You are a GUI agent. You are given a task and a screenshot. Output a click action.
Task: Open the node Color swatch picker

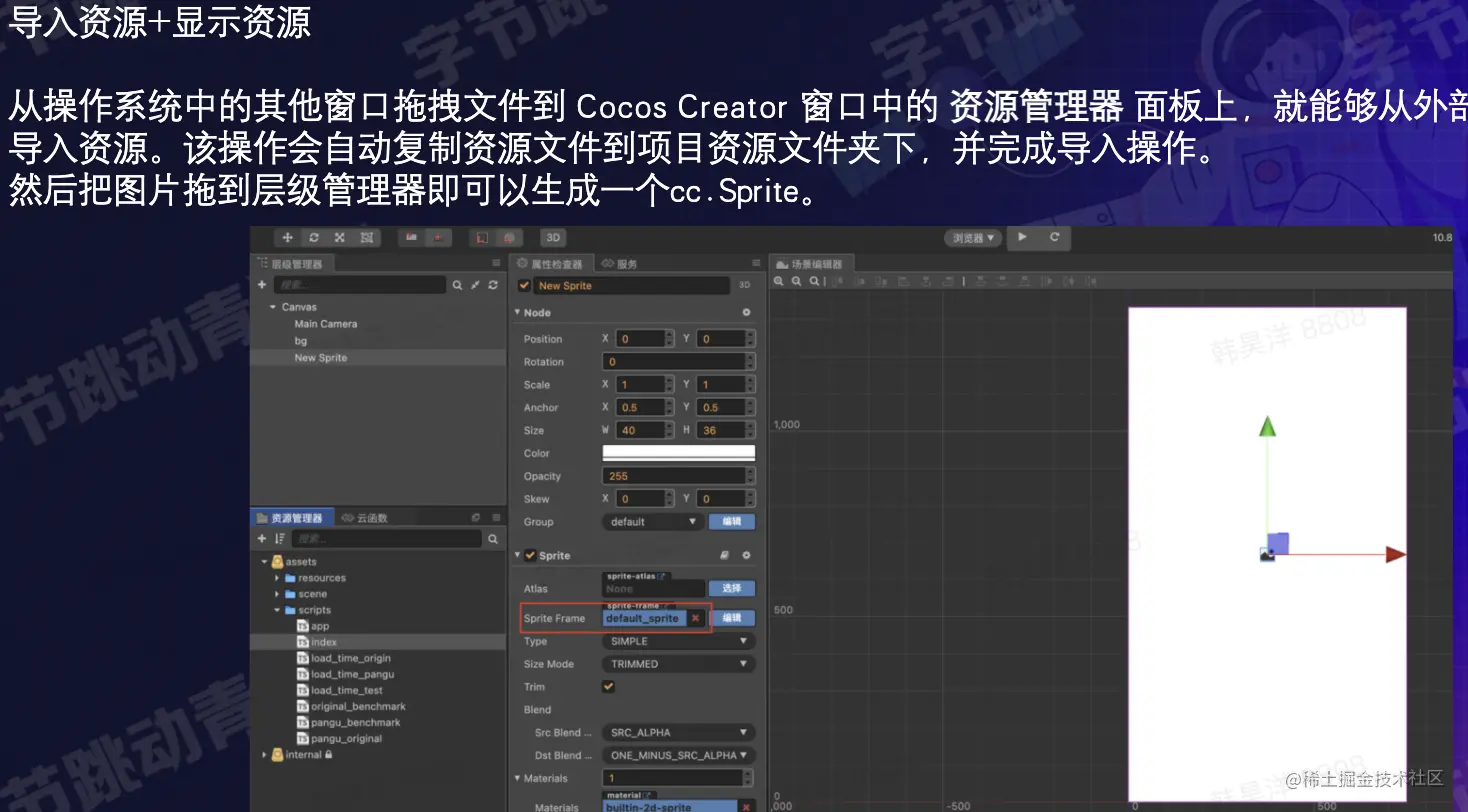[x=679, y=453]
